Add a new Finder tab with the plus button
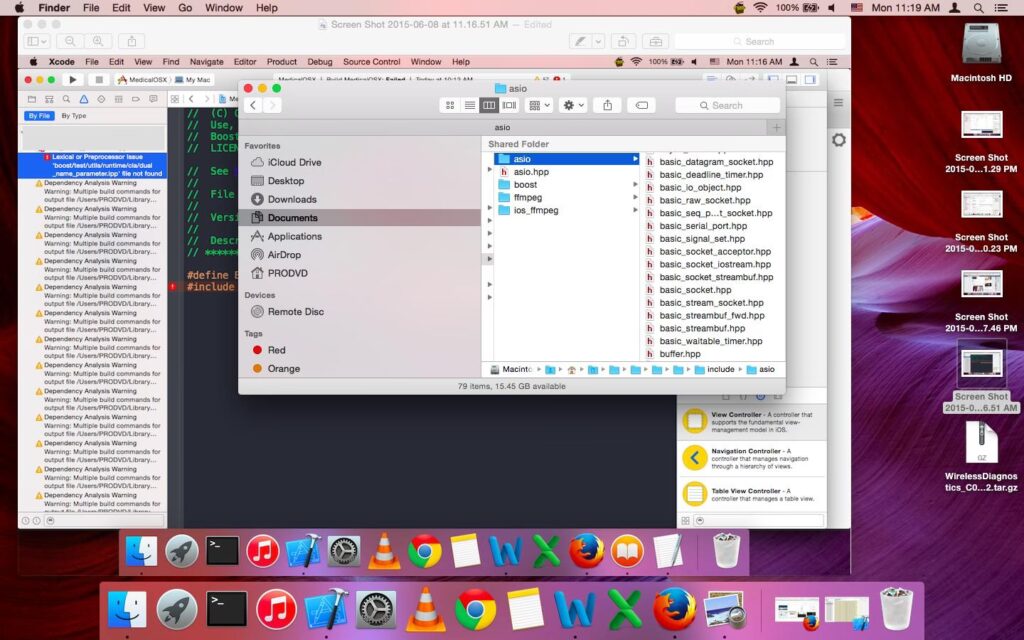The width and height of the screenshot is (1024, 640). tap(776, 128)
